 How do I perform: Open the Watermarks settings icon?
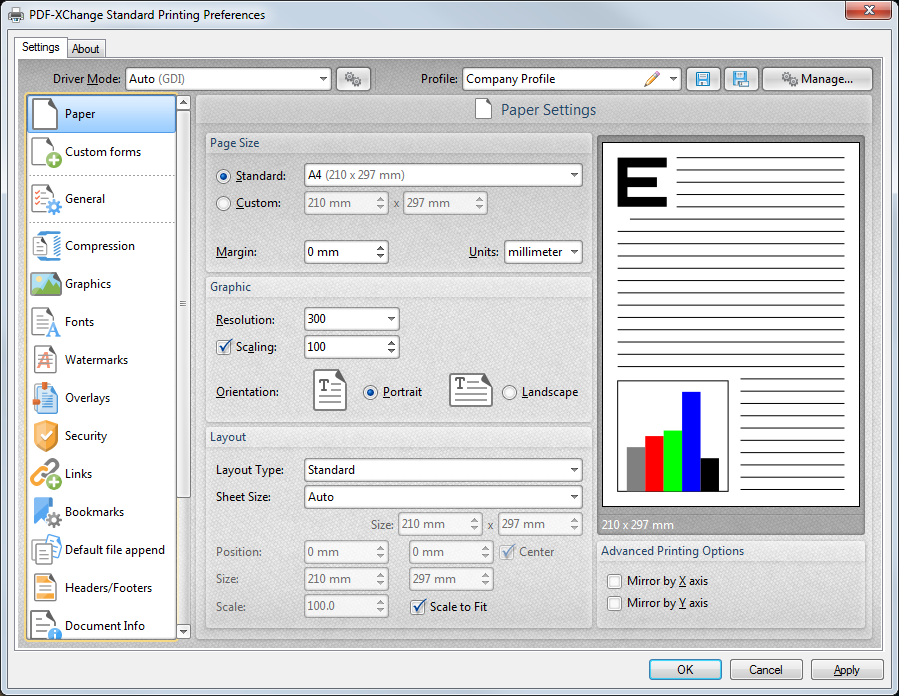pos(44,360)
